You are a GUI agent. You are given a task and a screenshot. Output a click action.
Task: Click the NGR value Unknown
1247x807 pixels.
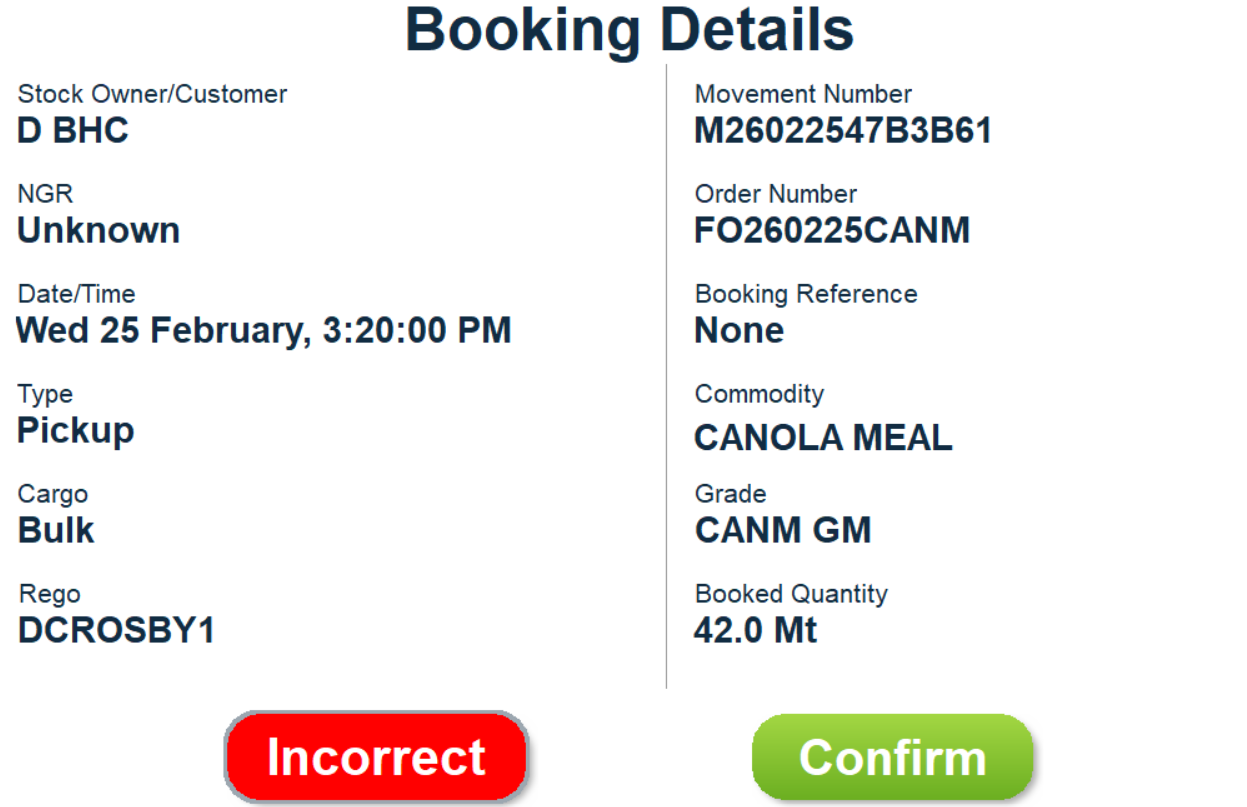(99, 231)
